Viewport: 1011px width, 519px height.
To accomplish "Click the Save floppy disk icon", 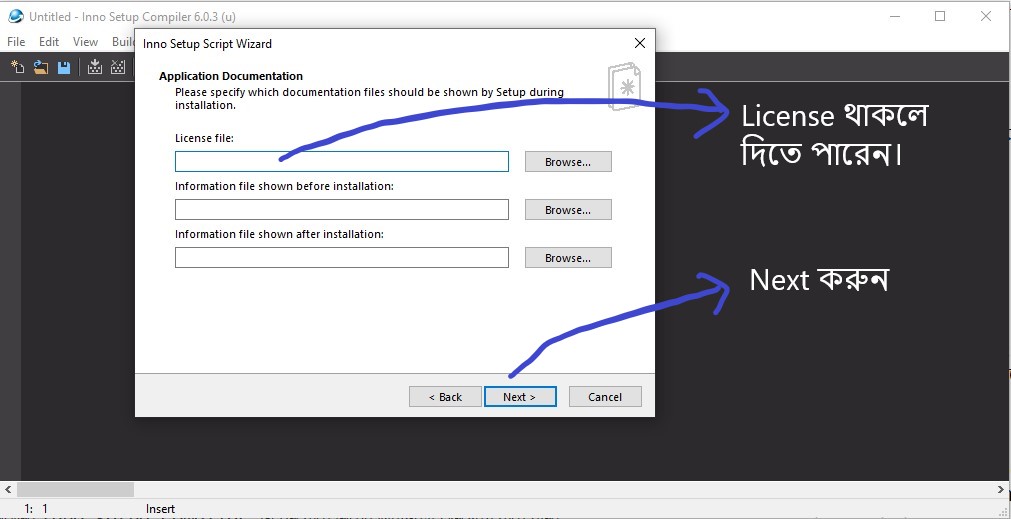I will 64,67.
